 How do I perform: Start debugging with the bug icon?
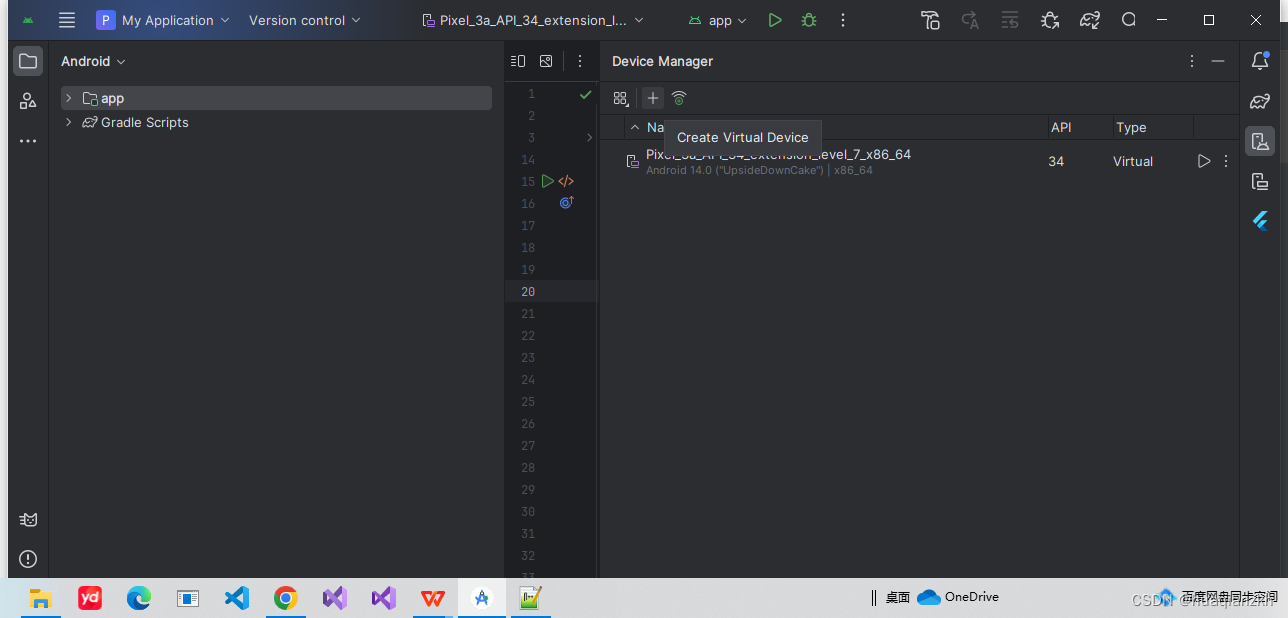click(x=808, y=20)
